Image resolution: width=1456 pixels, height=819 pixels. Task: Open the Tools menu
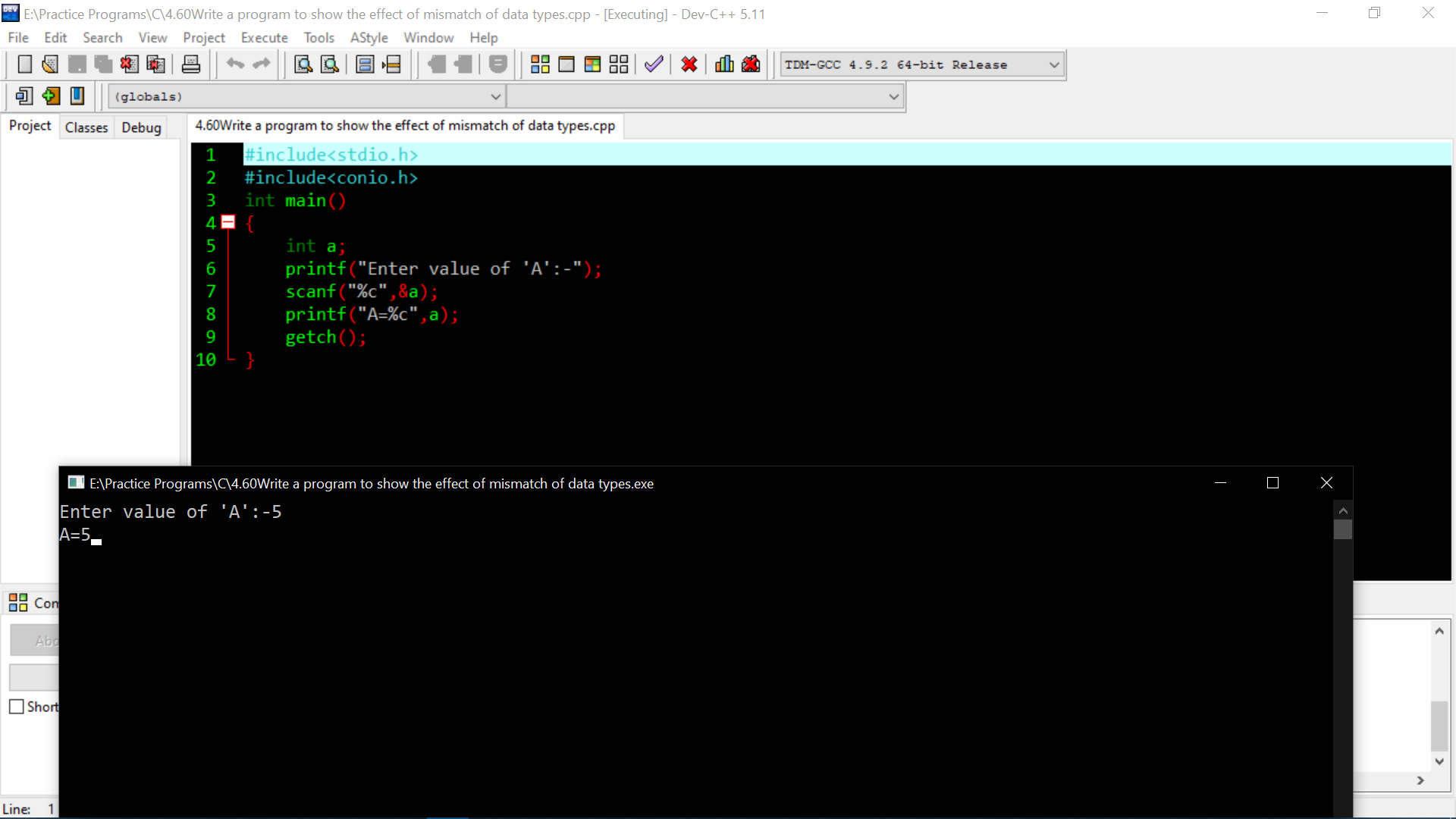[x=318, y=38]
